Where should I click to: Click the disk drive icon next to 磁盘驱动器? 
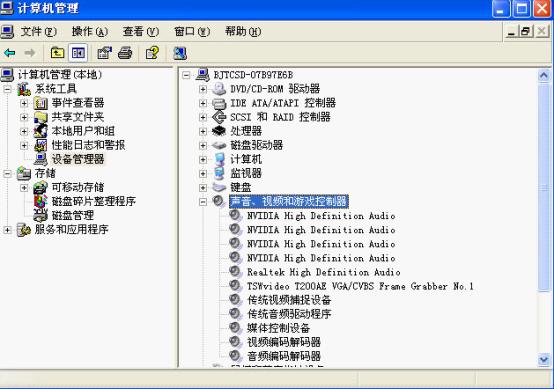(219, 145)
